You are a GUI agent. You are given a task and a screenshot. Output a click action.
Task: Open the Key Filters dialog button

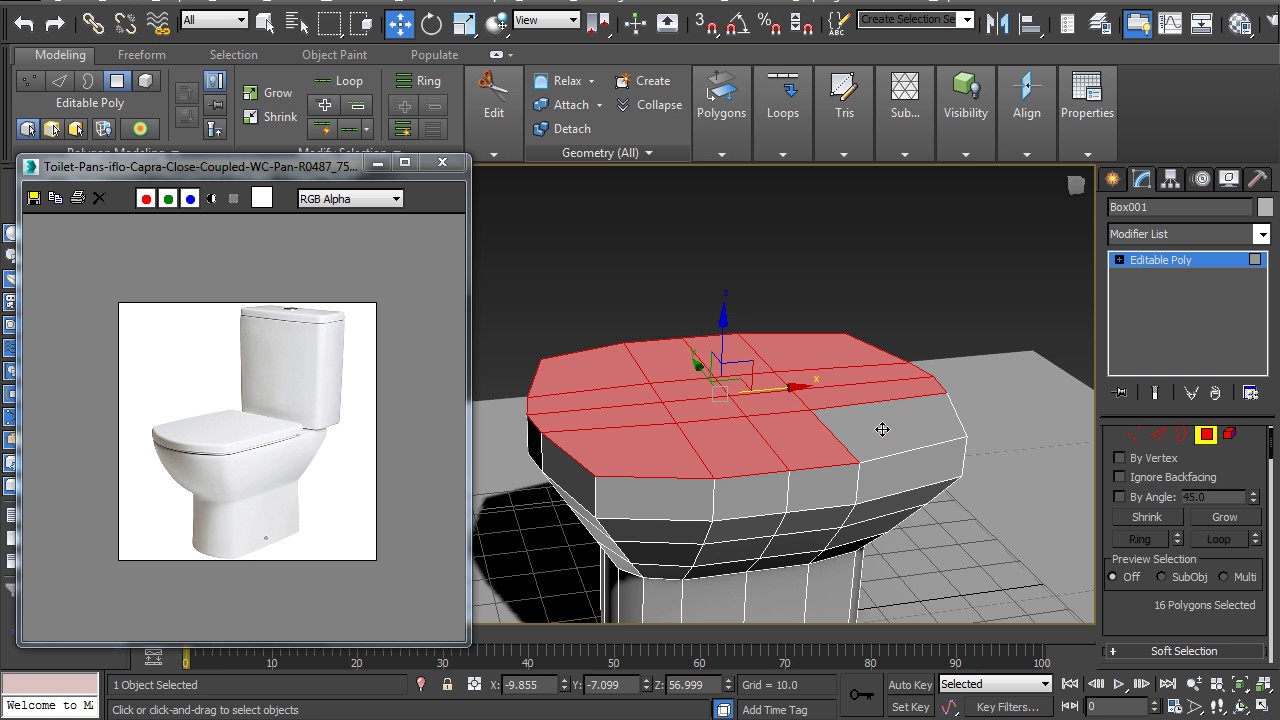1007,707
